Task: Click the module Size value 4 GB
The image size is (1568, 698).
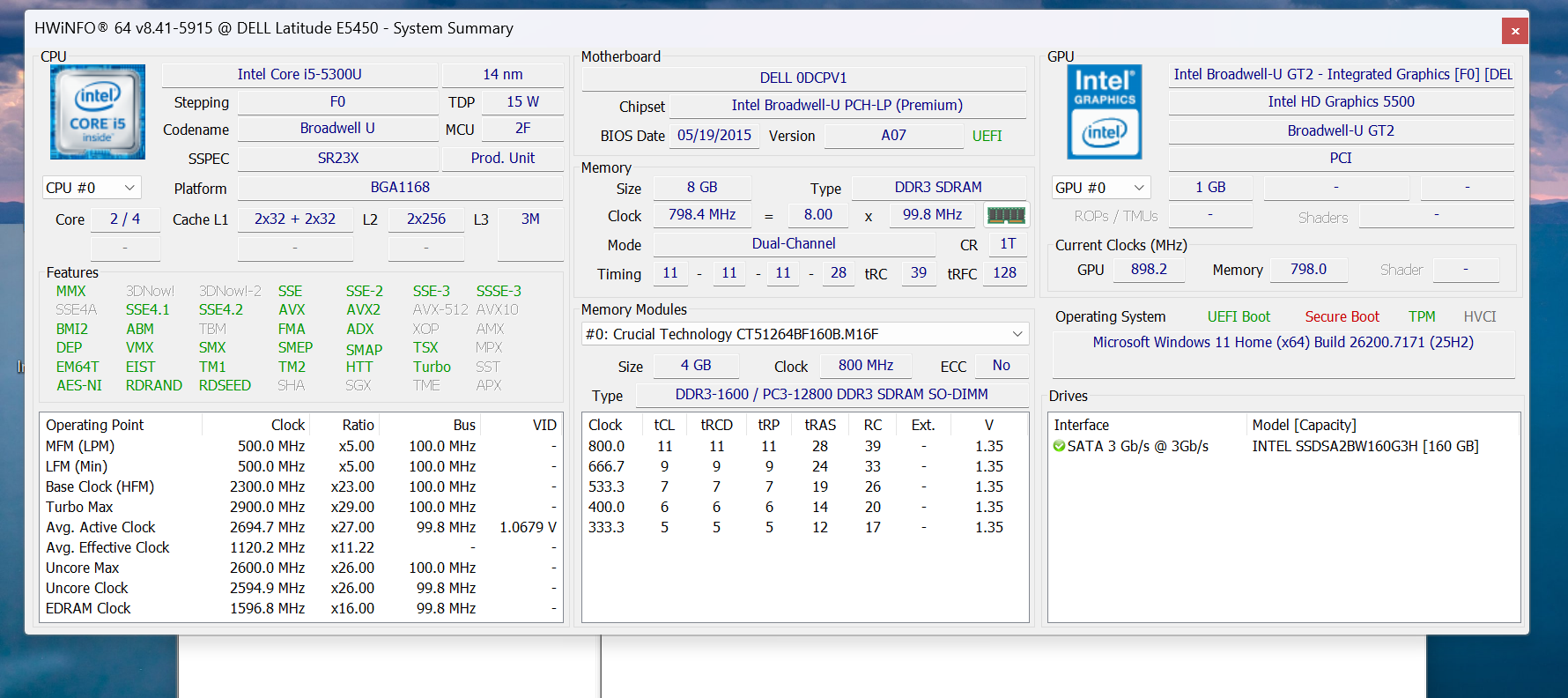Action: [x=696, y=366]
